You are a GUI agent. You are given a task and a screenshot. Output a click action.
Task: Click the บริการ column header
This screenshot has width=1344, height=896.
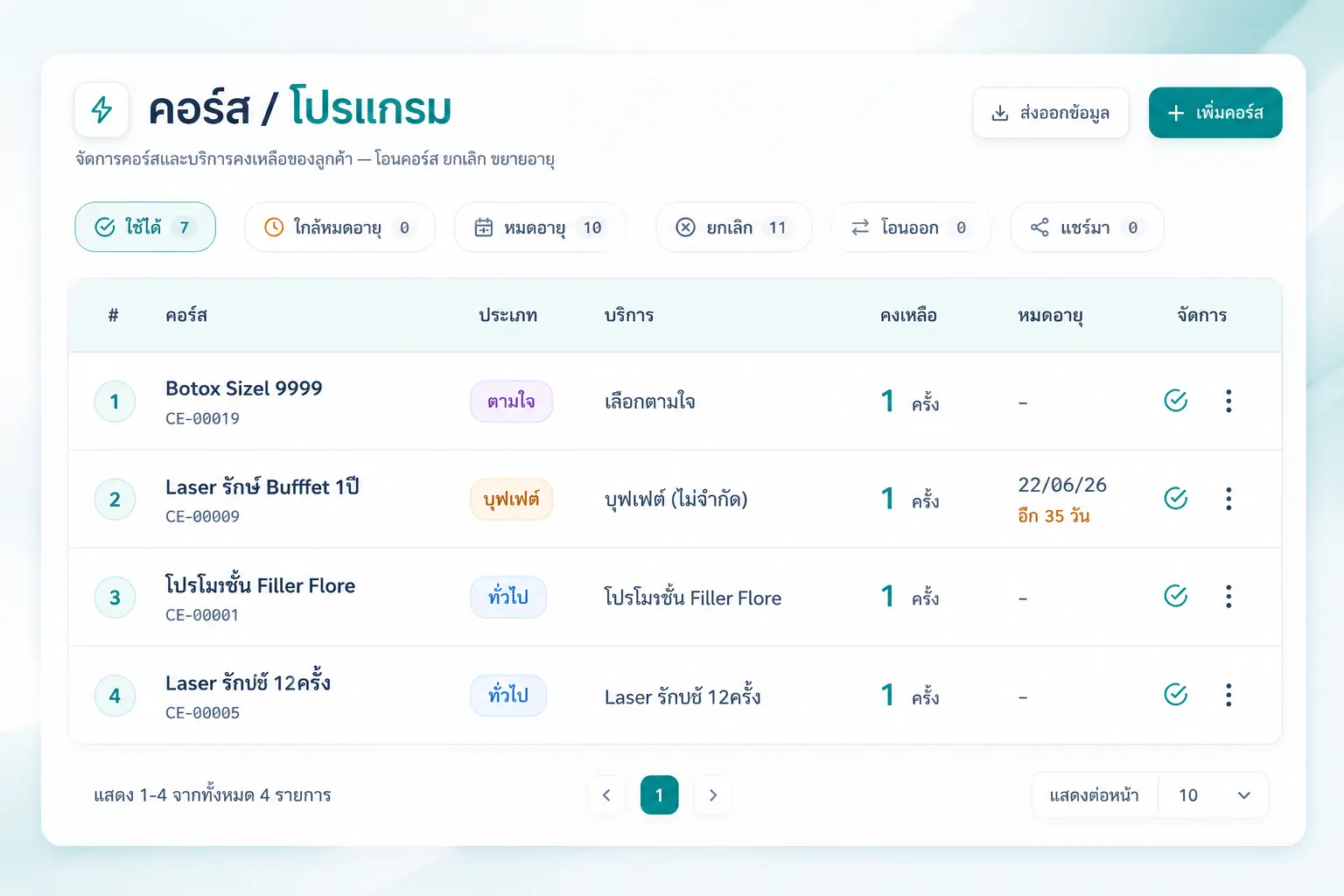pyautogui.click(x=629, y=315)
